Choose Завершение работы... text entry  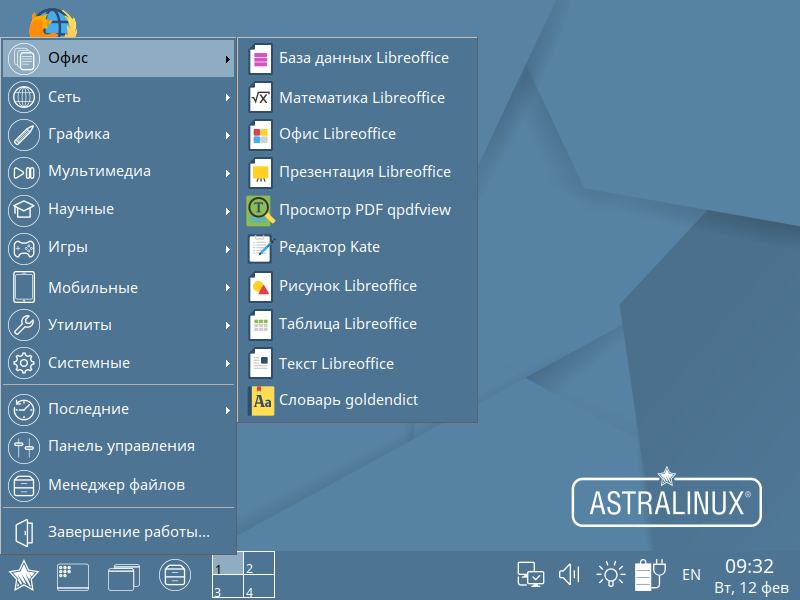point(129,532)
